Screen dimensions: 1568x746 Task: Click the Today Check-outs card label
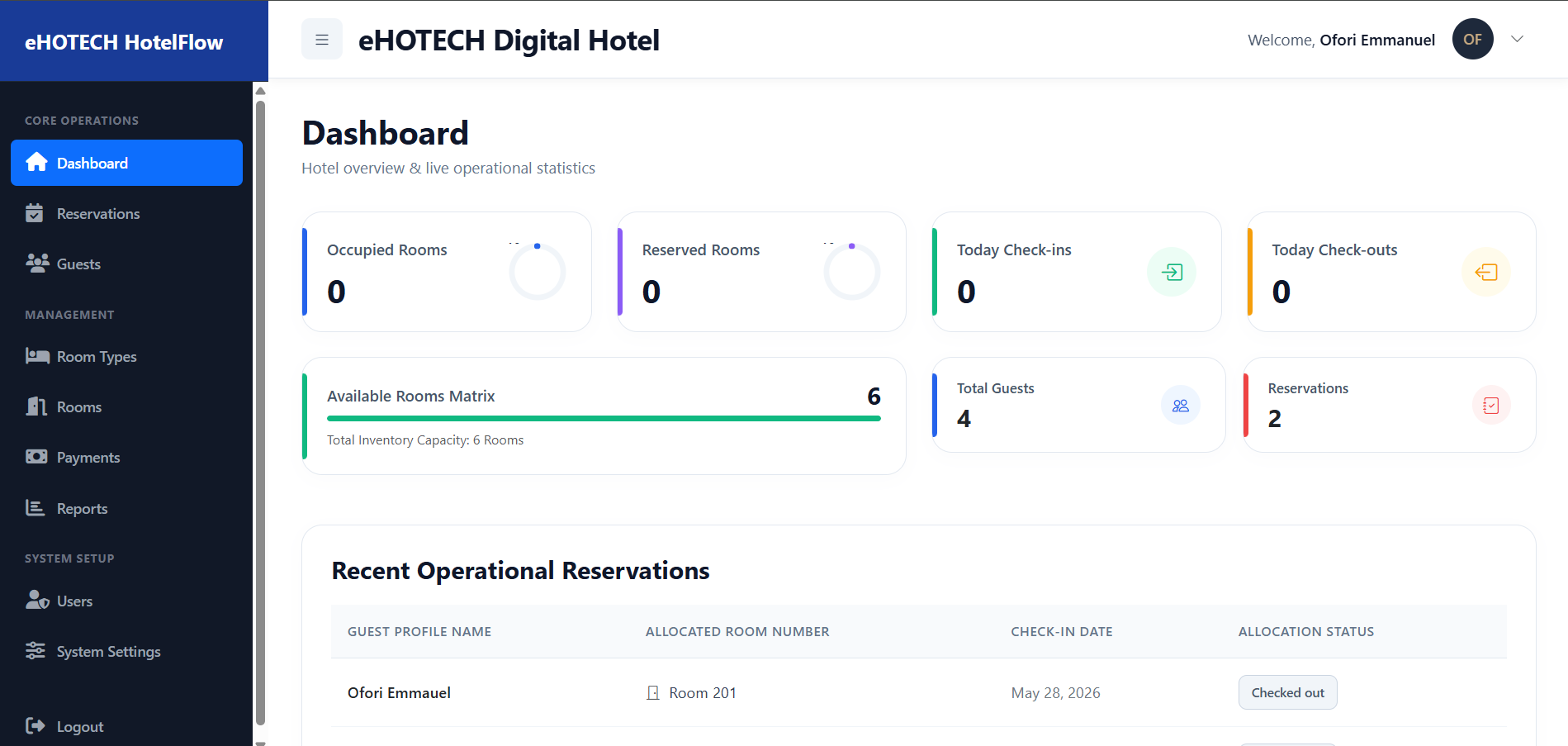coord(1334,249)
